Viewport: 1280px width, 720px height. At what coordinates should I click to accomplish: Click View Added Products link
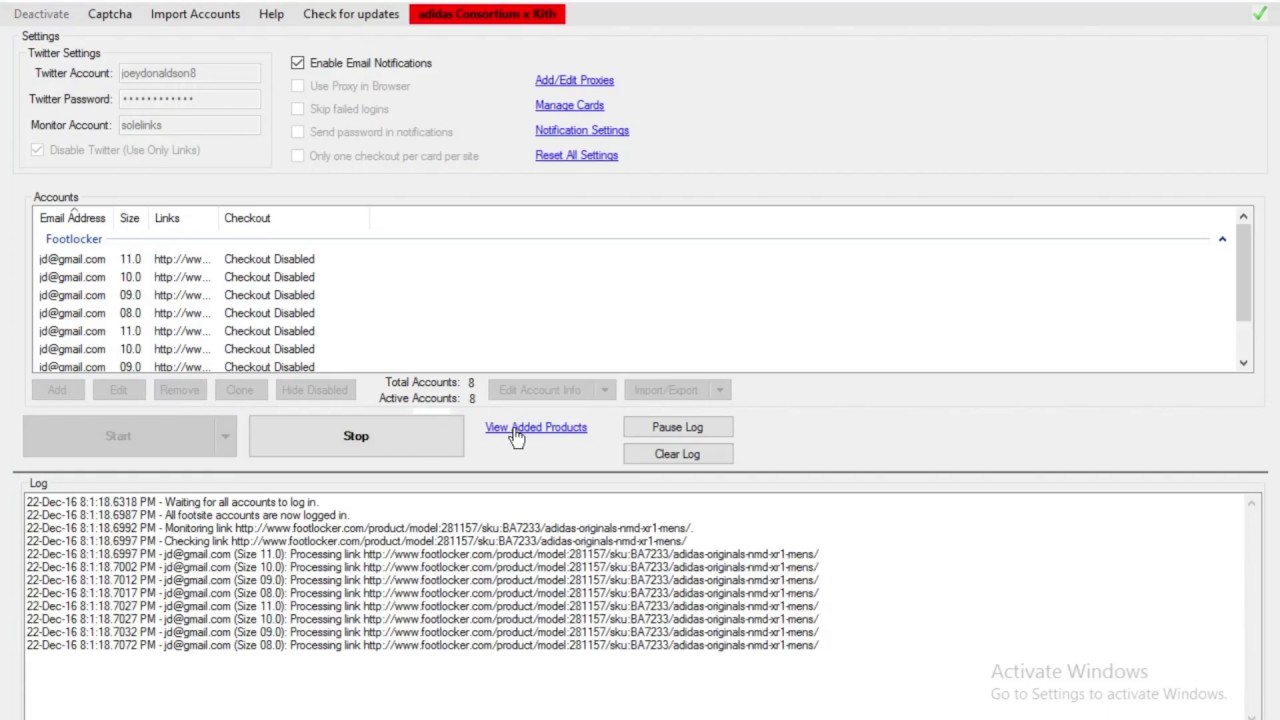[536, 427]
